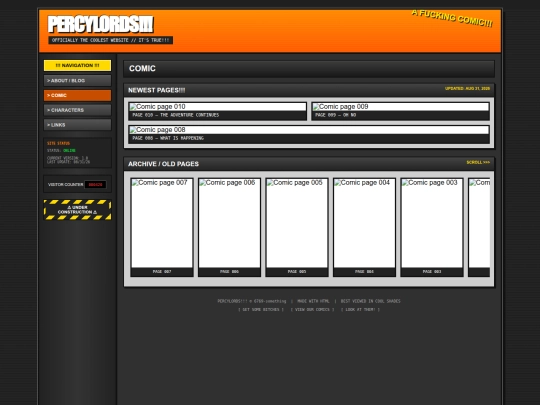Open Comic page 009 thumbnail
This screenshot has height=405, width=540.
click(401, 107)
